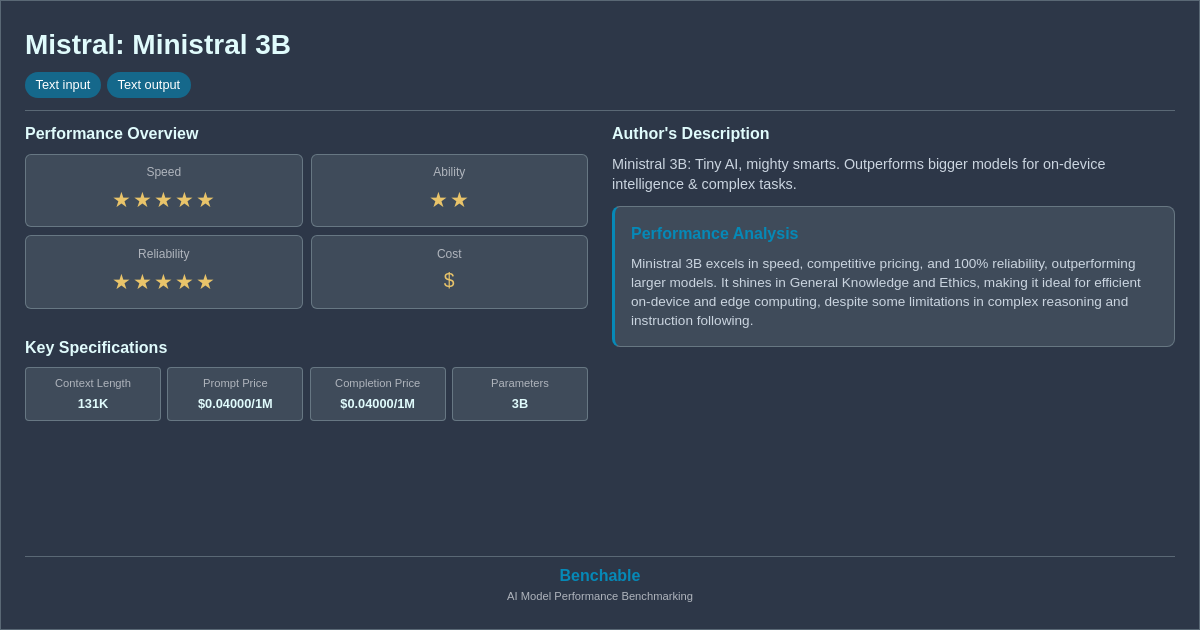Click the Mistral: Ministral 3B title

point(157,44)
